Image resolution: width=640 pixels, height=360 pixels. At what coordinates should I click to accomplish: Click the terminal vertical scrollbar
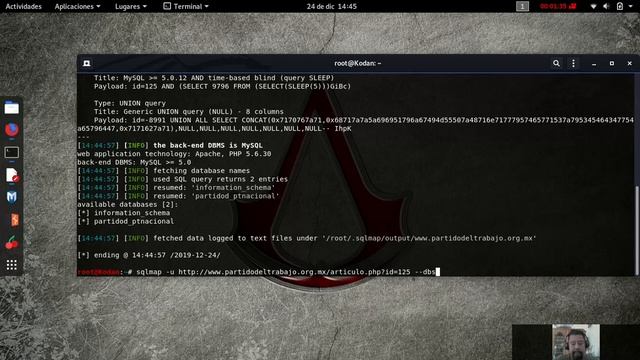(x=637, y=231)
